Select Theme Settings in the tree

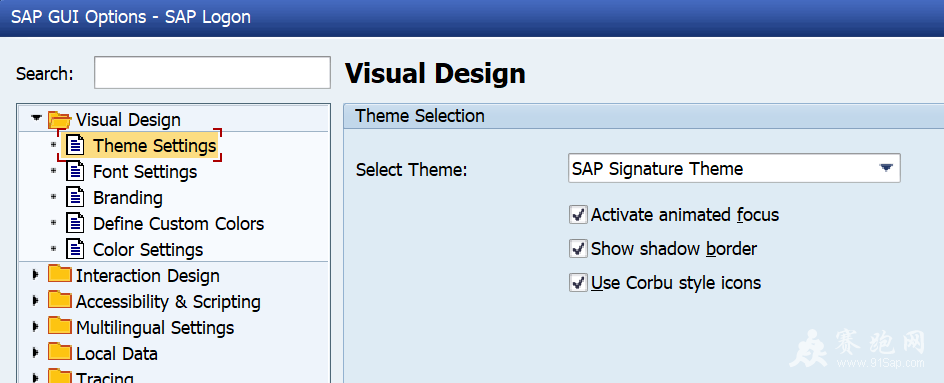pyautogui.click(x=154, y=146)
